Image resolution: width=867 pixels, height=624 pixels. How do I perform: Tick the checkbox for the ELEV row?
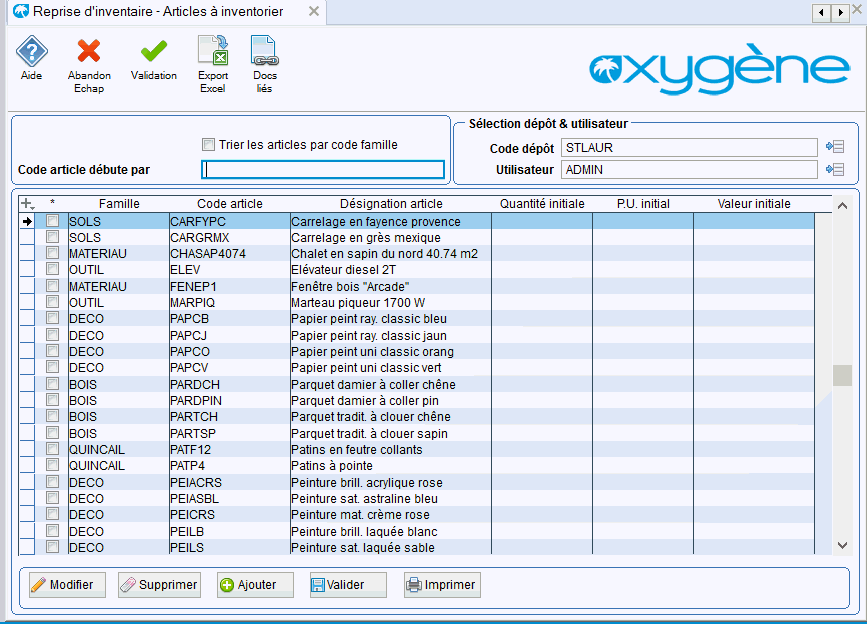pos(52,270)
